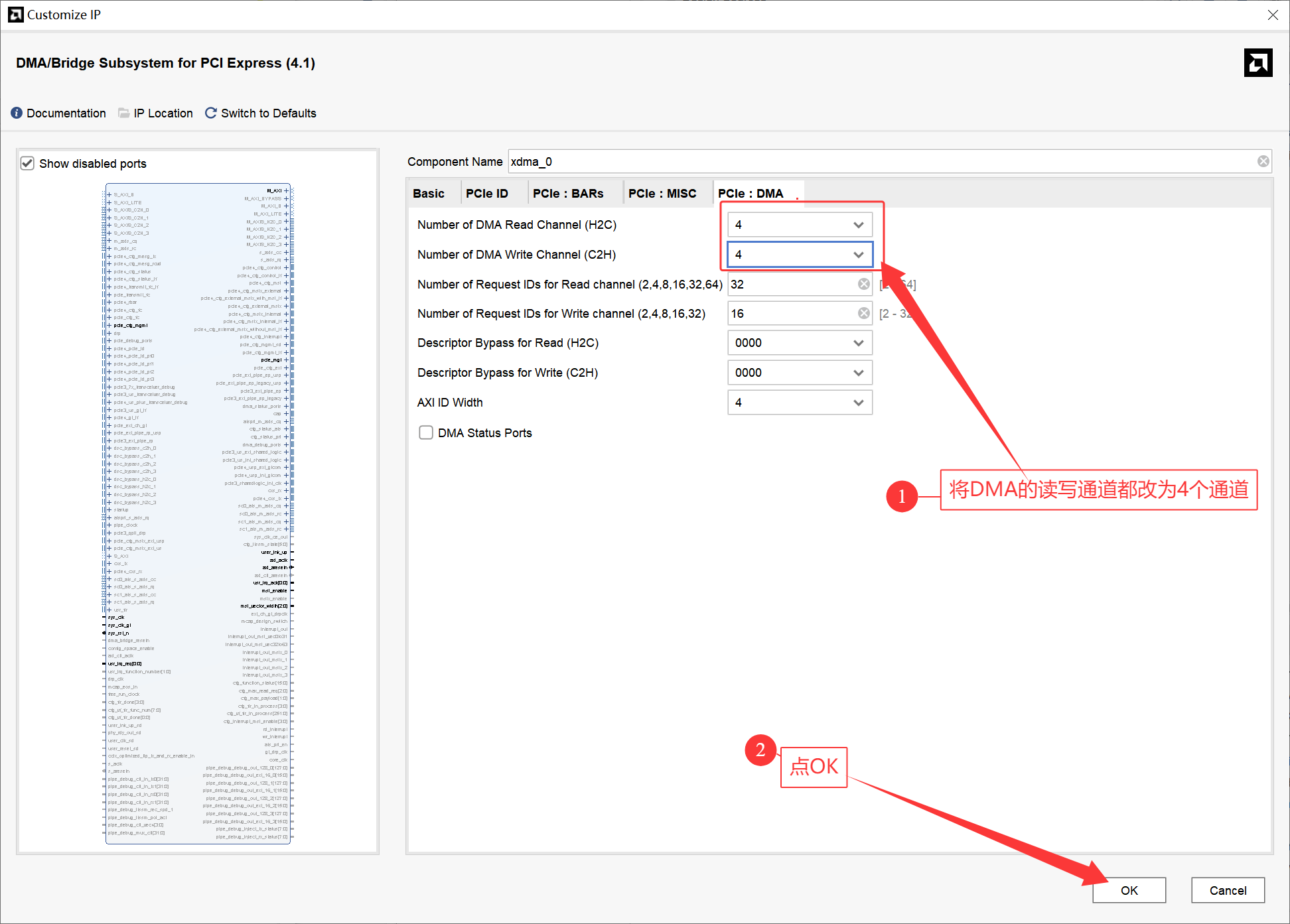
Task: Expand the pcie_cfg_mgmt port plus icon
Action: (x=109, y=326)
